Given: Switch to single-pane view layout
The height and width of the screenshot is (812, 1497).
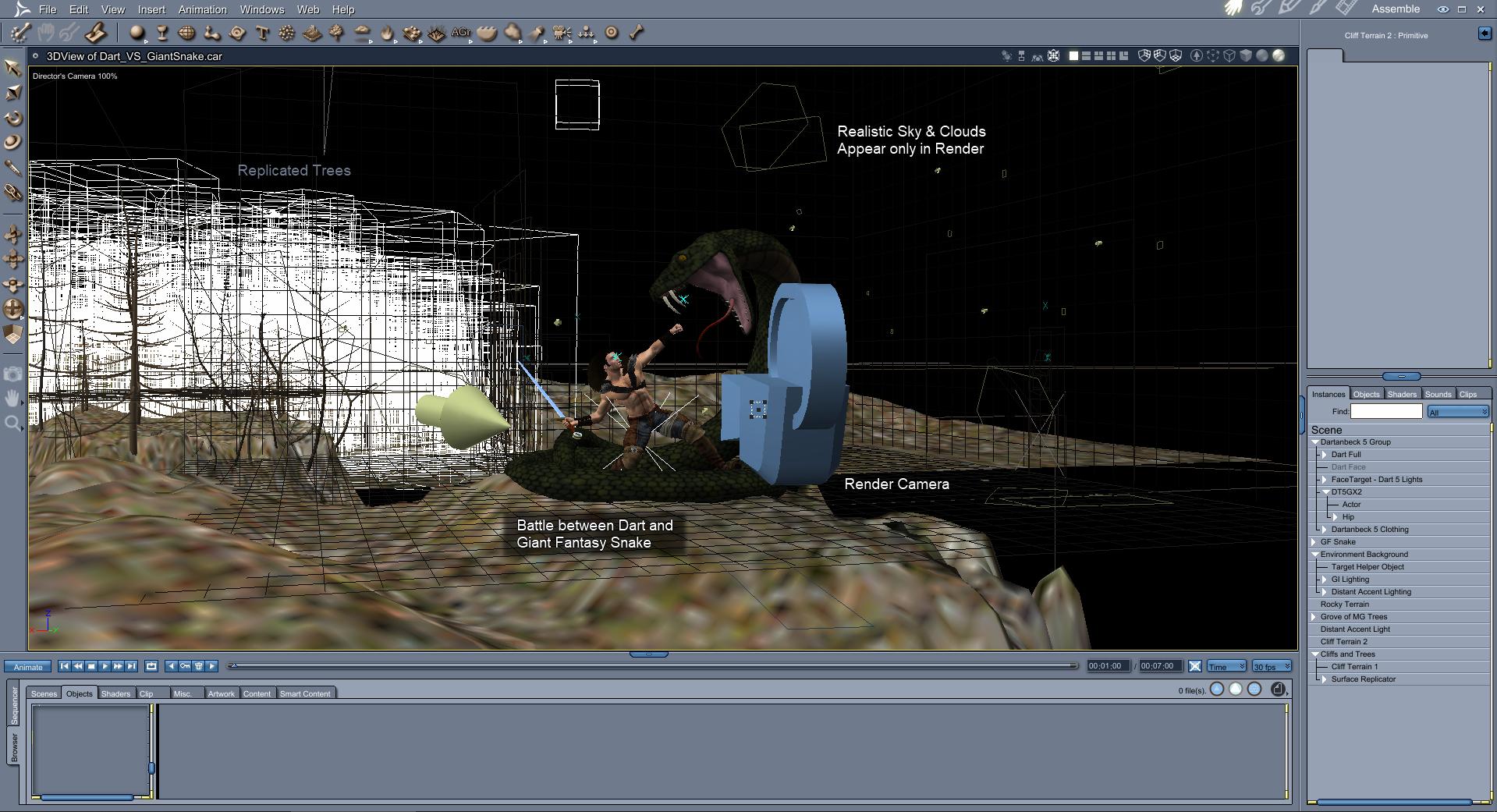Looking at the screenshot, I should [x=1073, y=56].
